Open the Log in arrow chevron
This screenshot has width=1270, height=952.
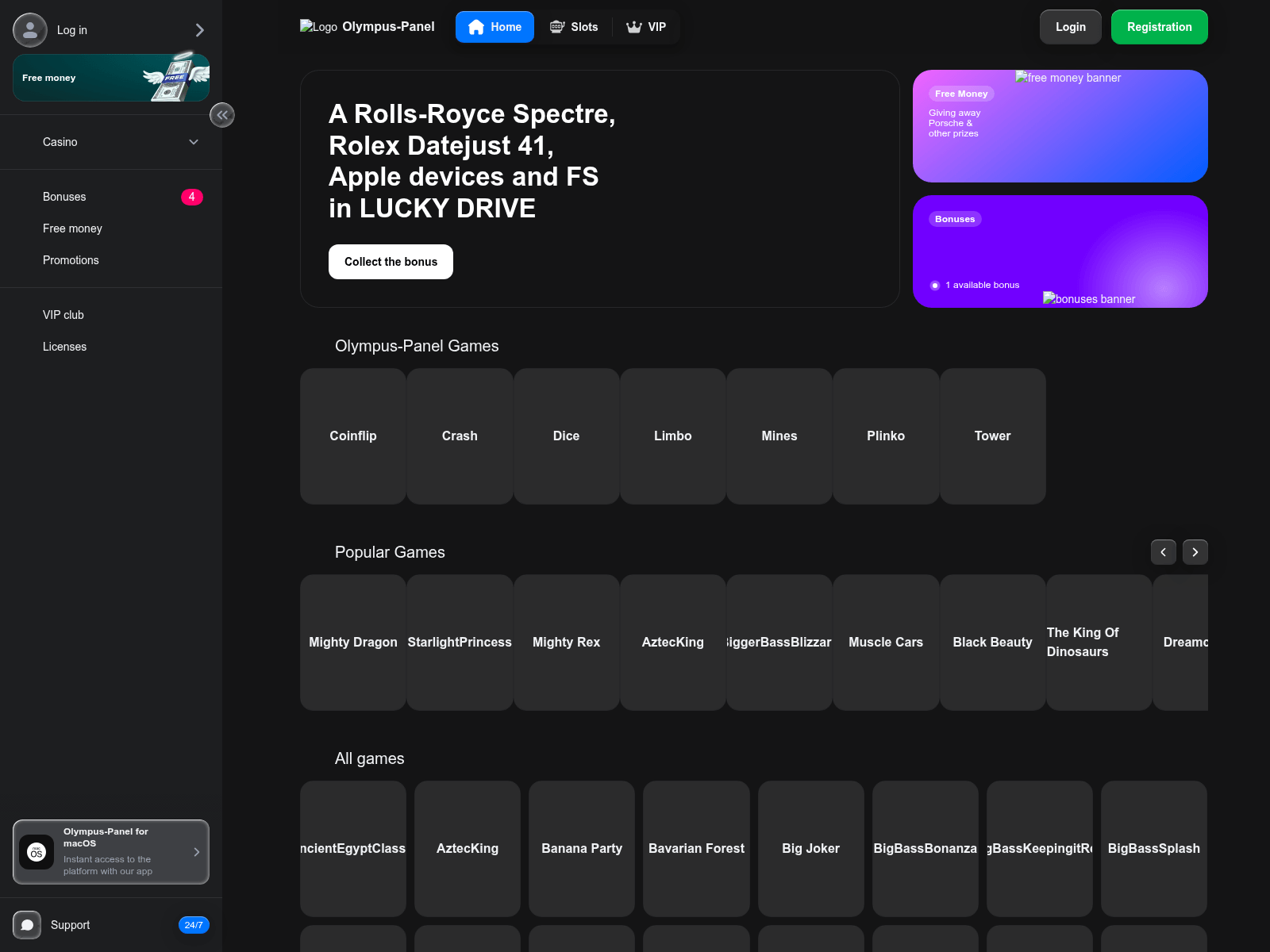[199, 30]
